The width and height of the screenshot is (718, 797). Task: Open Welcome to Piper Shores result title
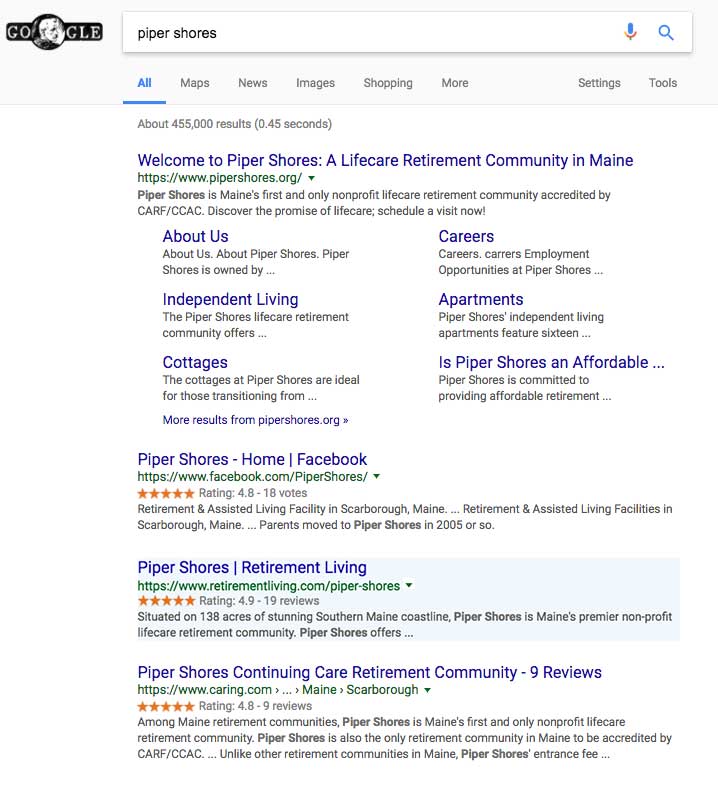385,160
